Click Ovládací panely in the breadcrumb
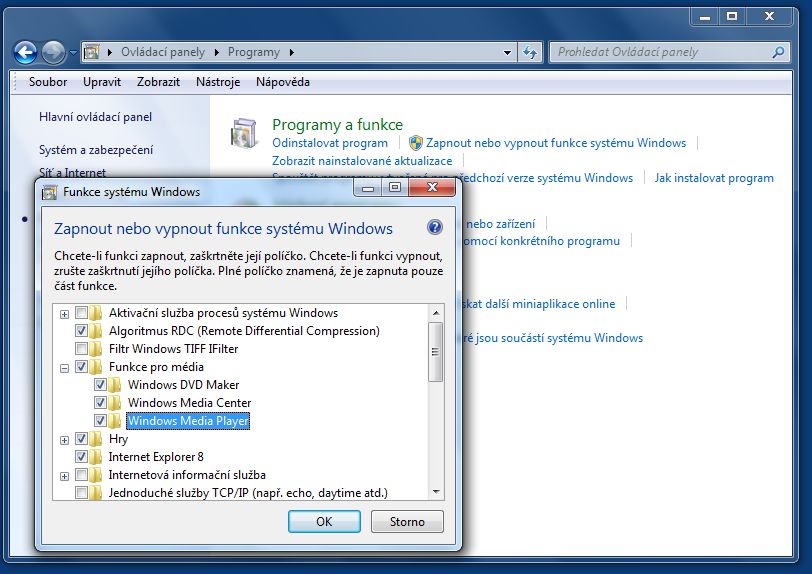812x574 pixels. pyautogui.click(x=163, y=52)
